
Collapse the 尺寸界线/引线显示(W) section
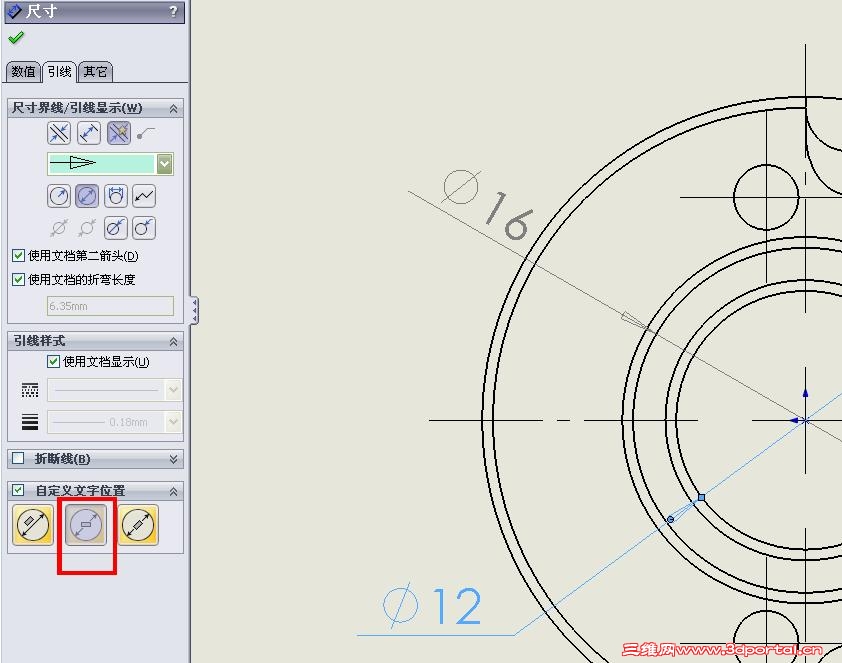click(x=173, y=108)
